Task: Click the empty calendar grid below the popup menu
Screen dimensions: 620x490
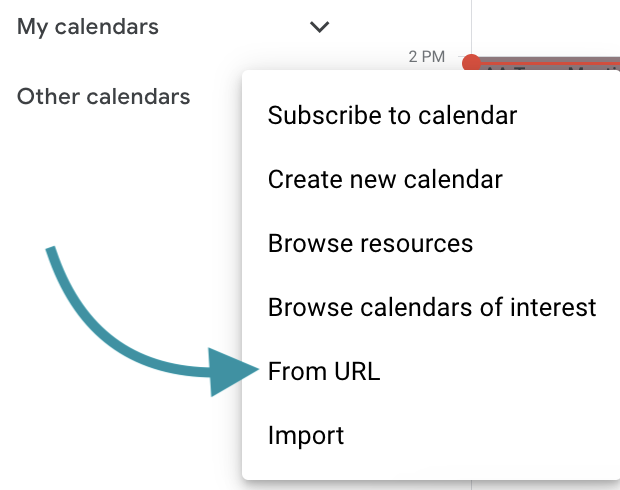Action: click(546, 486)
